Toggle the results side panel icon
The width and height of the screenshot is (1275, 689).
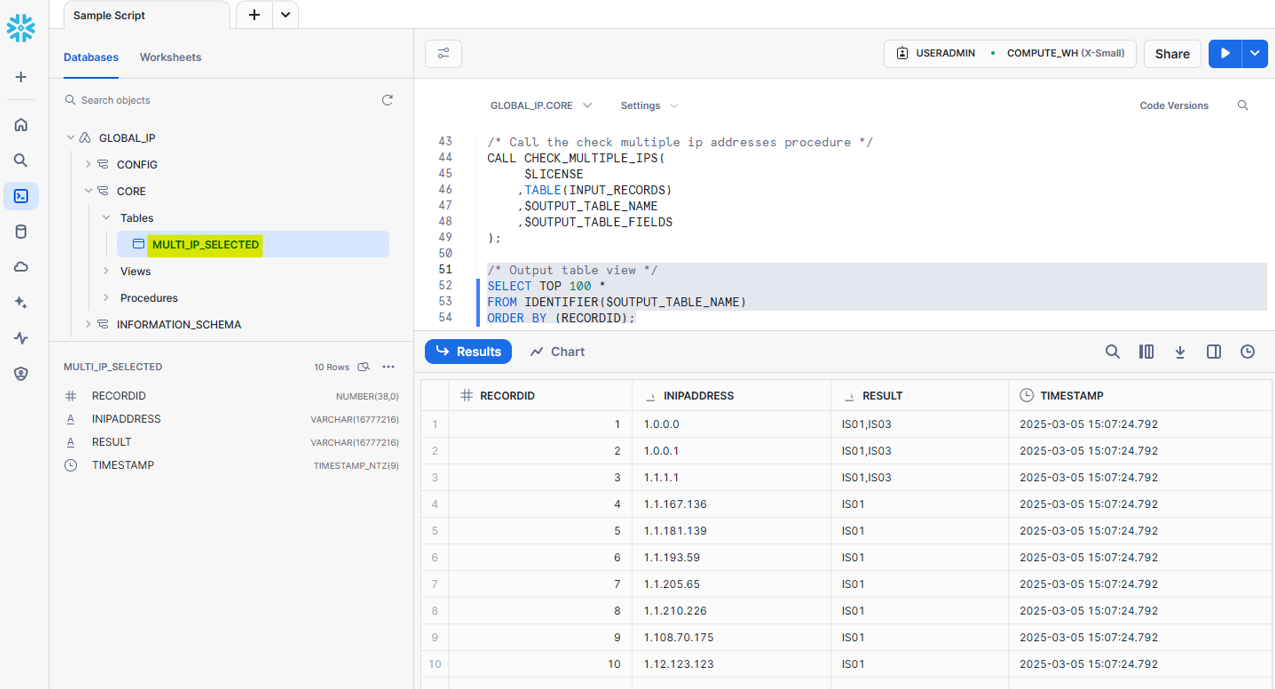(x=1214, y=352)
